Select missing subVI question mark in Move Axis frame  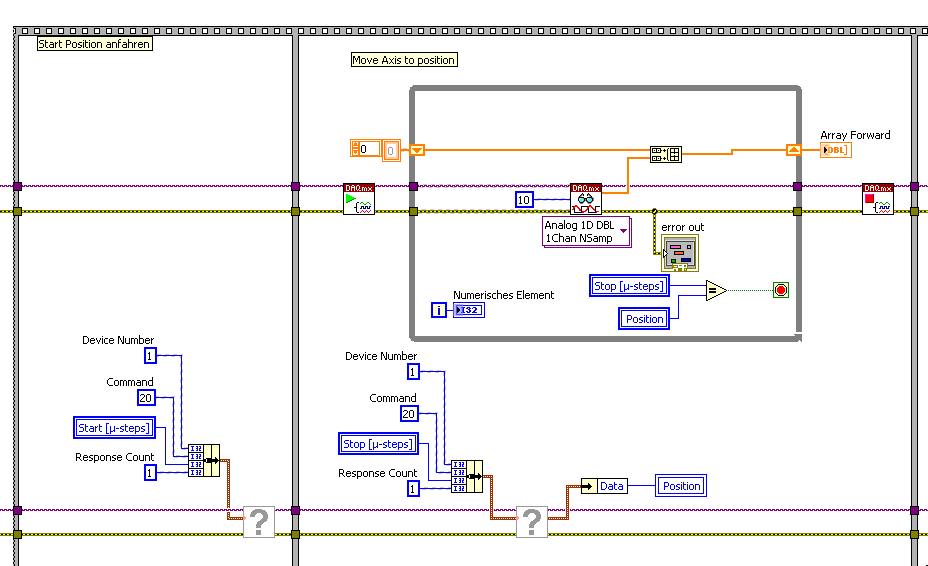pyautogui.click(x=531, y=522)
